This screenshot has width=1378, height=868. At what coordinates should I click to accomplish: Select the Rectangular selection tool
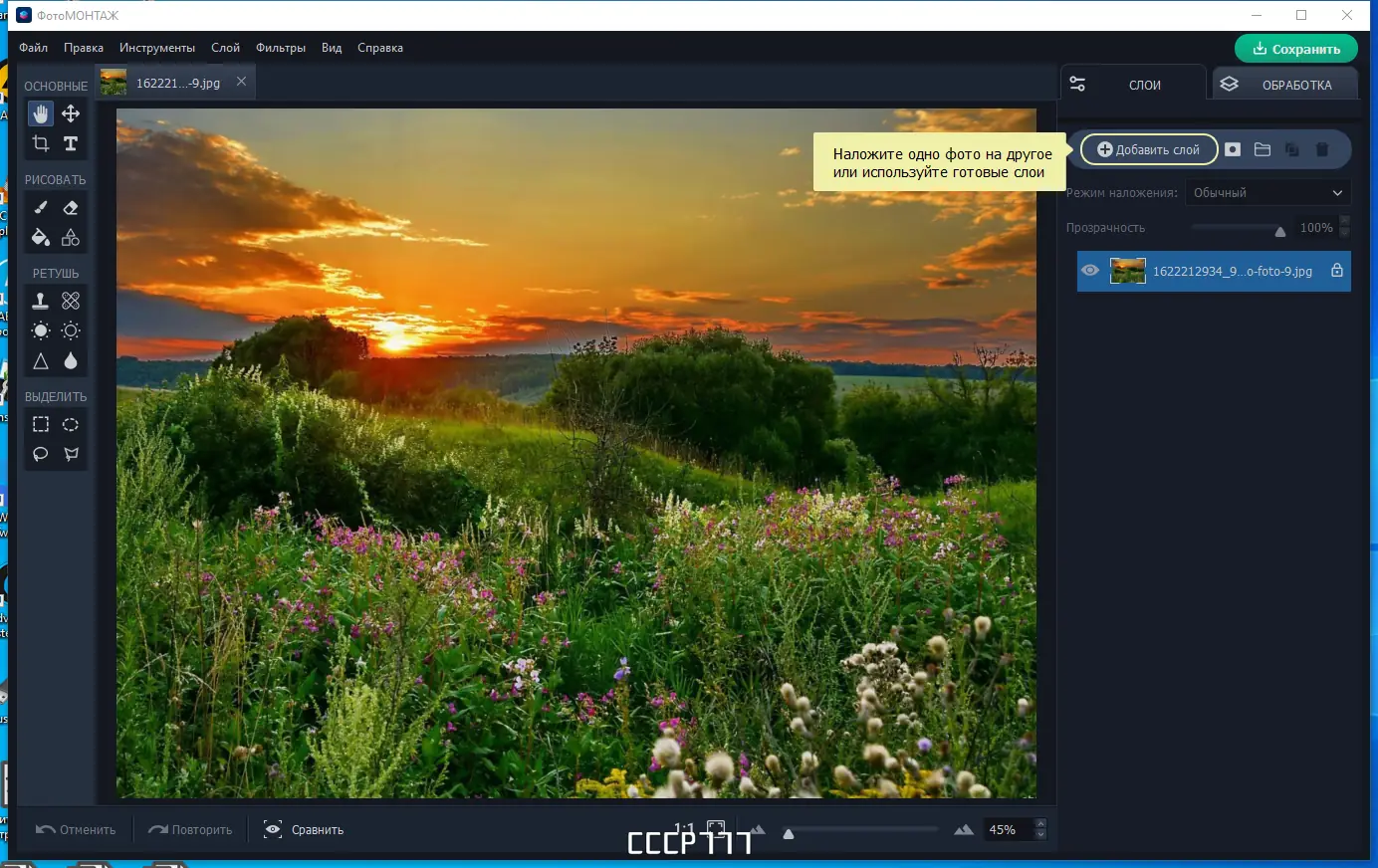41,424
